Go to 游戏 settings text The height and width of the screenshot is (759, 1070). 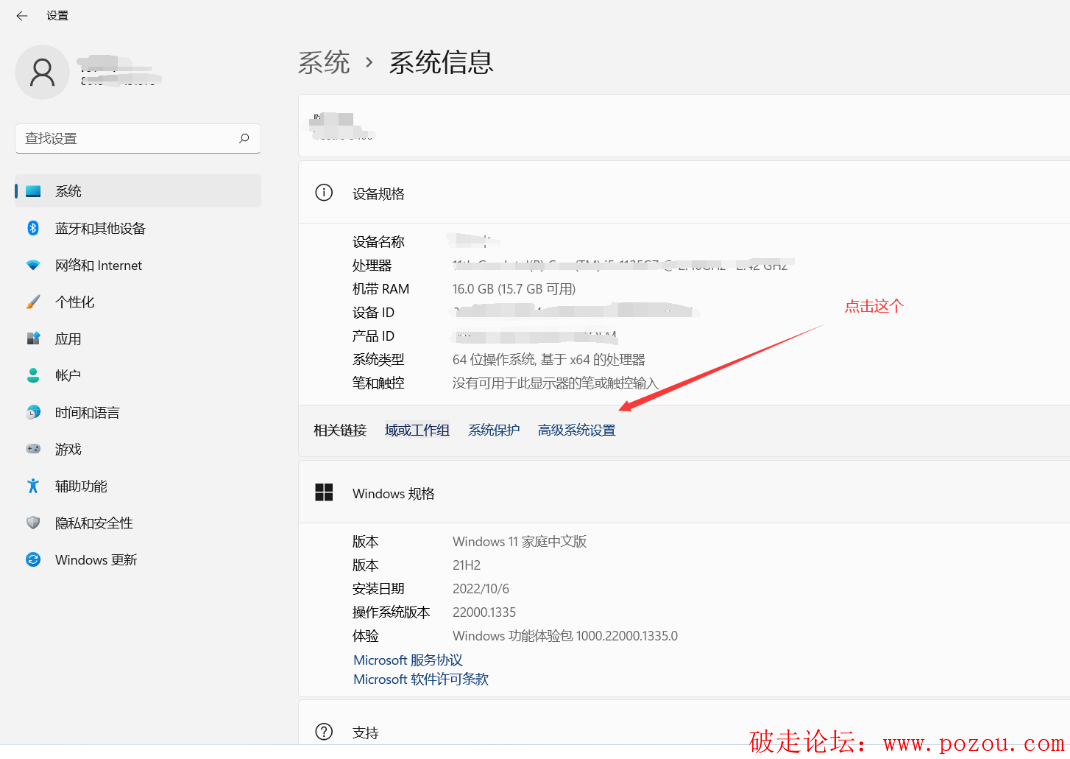[x=68, y=449]
